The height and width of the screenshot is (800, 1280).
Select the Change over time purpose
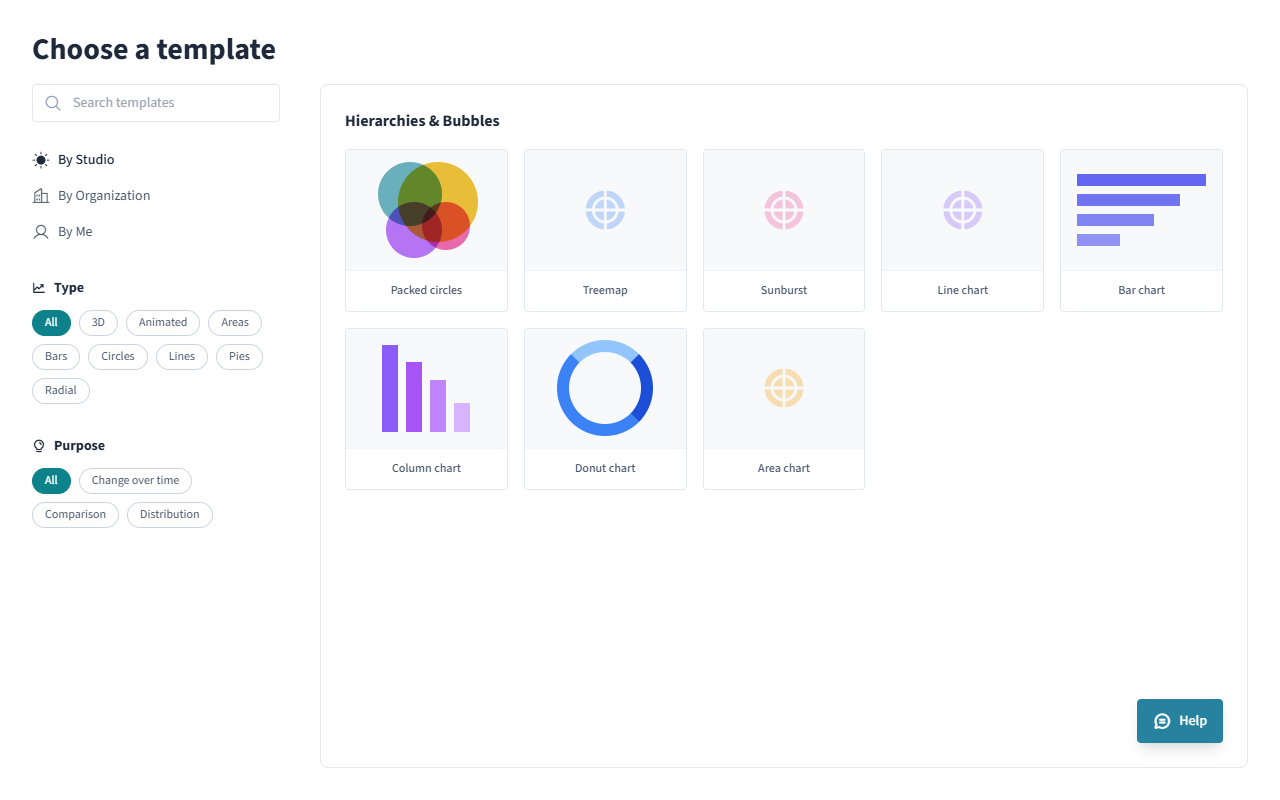(x=135, y=481)
